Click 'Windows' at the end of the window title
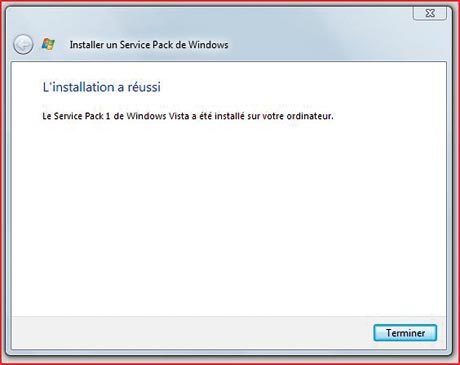The height and width of the screenshot is (365, 460). tap(208, 45)
